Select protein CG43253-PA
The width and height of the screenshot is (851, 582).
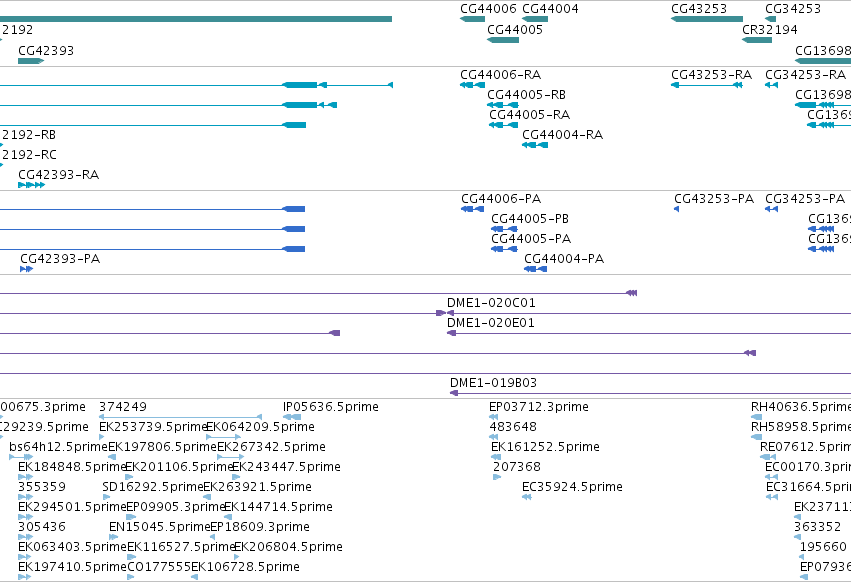point(714,199)
